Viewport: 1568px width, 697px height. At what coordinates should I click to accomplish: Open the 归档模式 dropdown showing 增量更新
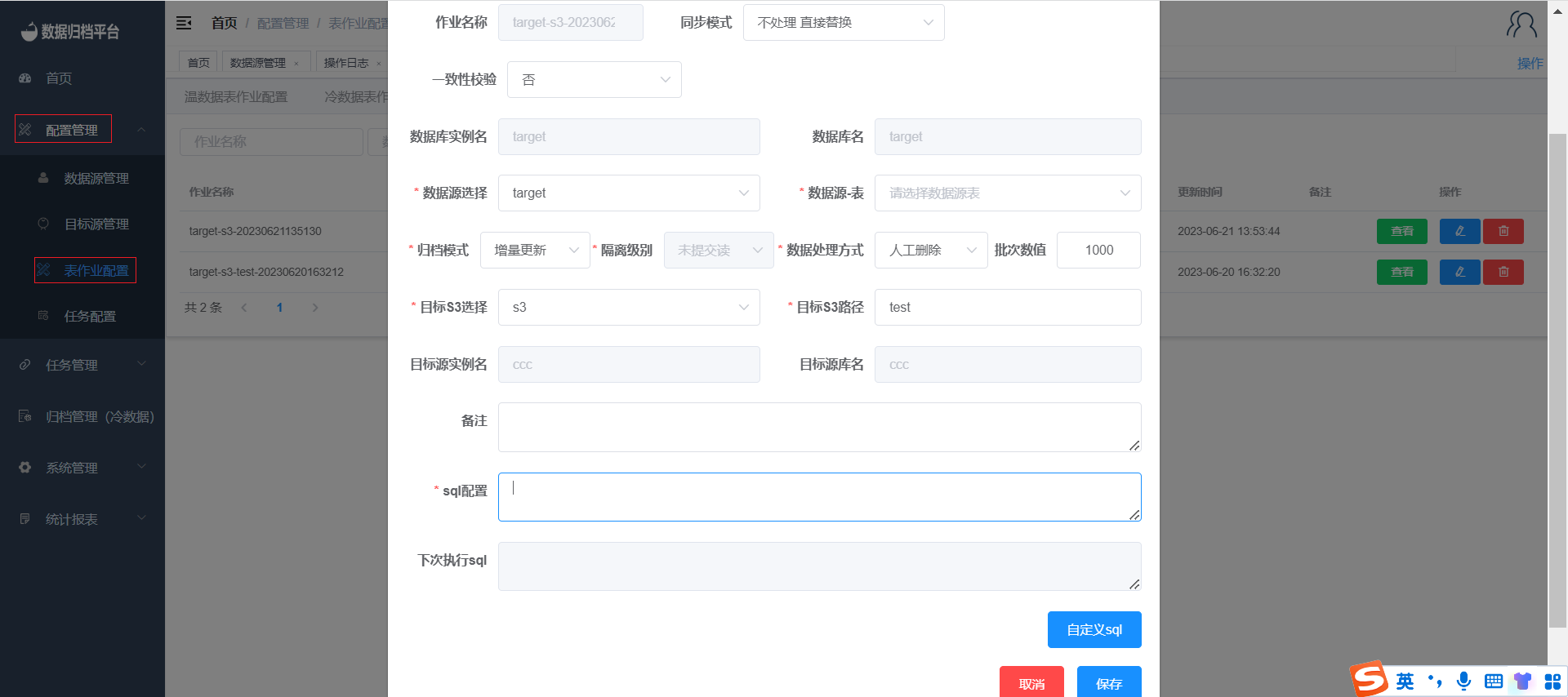pyautogui.click(x=535, y=251)
